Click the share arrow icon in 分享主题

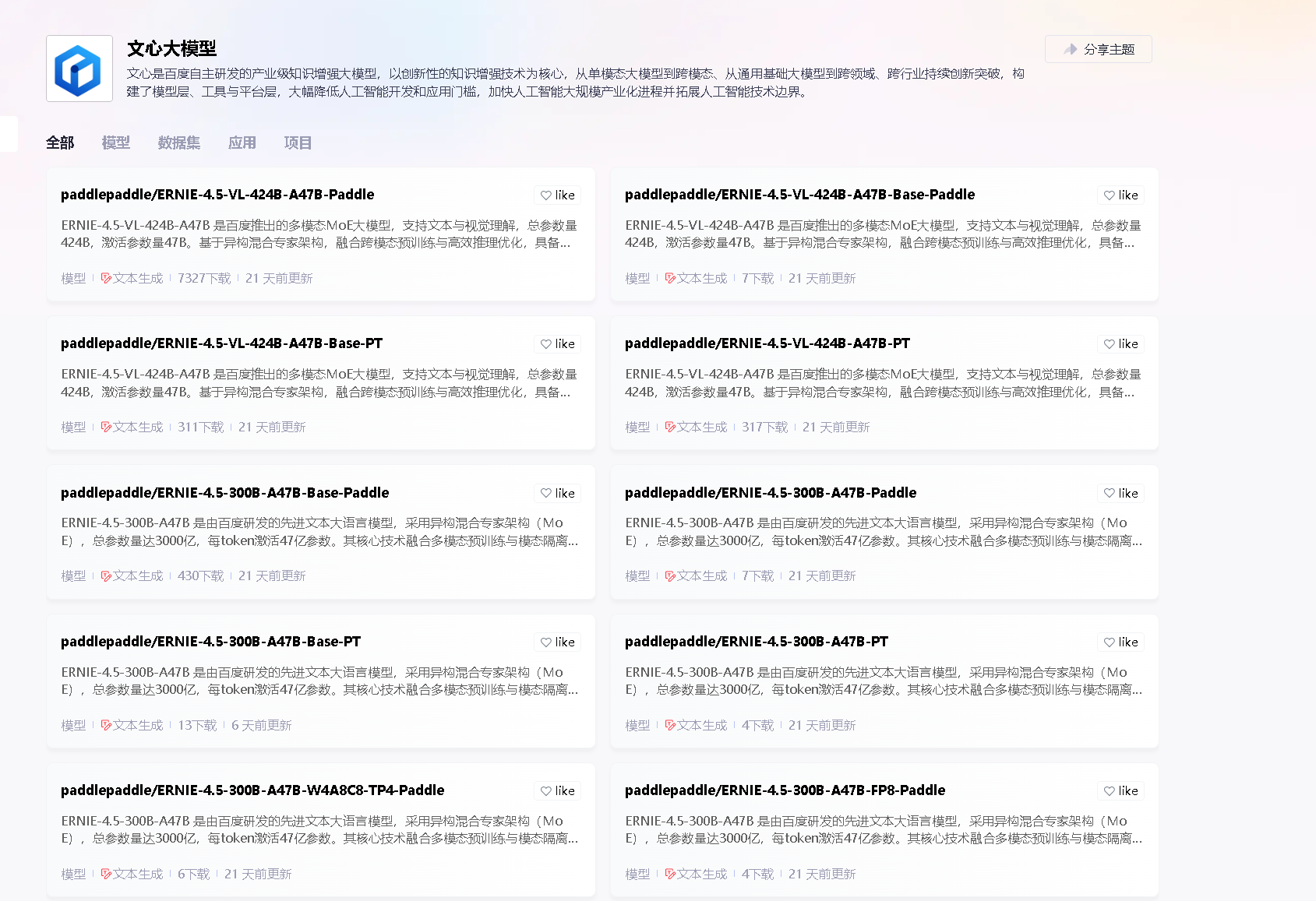point(1071,49)
